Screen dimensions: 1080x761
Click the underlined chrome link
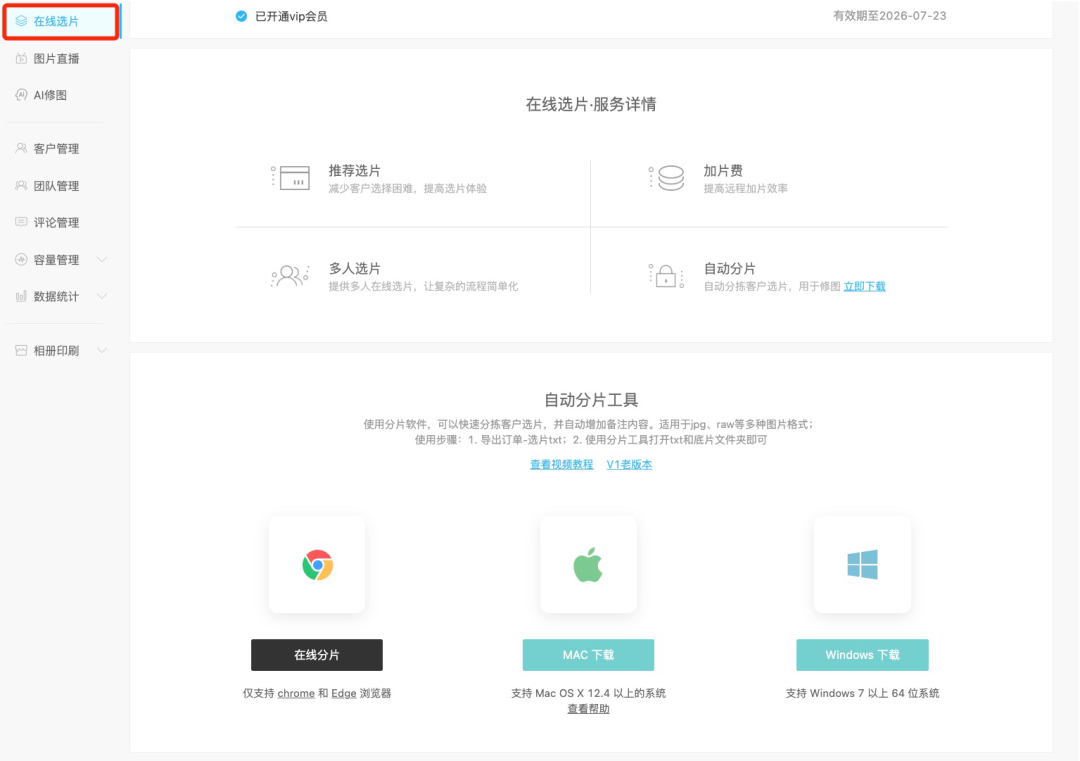pyautogui.click(x=296, y=693)
